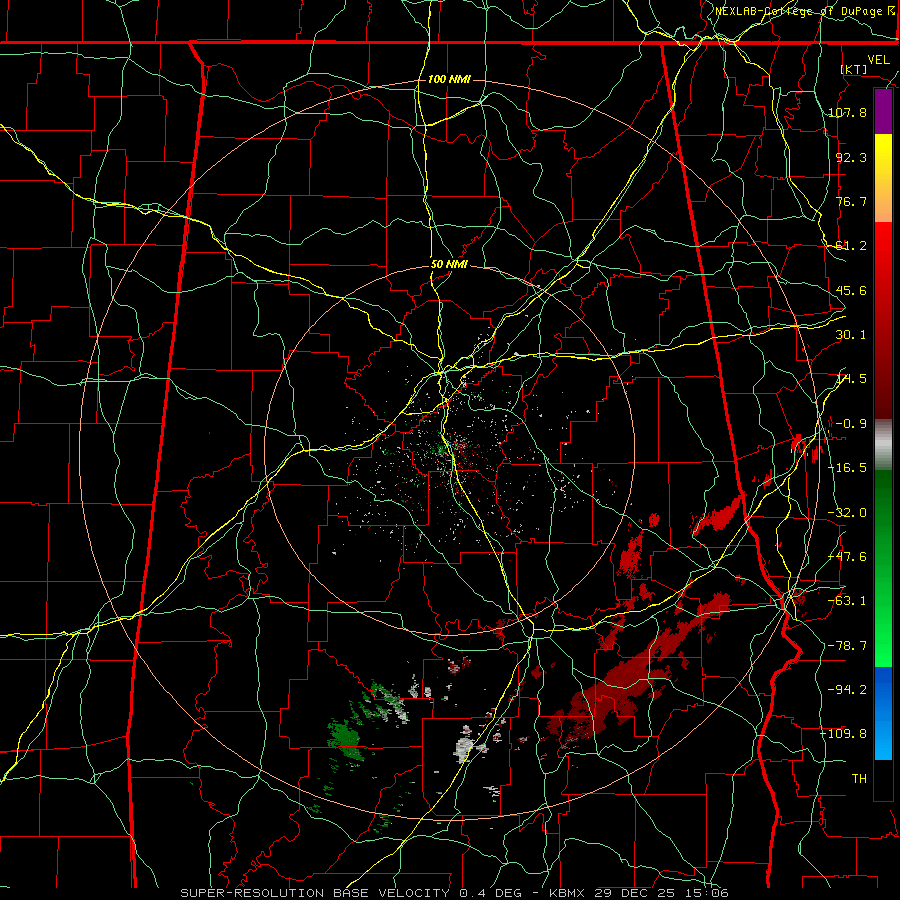This screenshot has height=900, width=900.
Task: Pick the yellow-orange segment of the color bar
Action: click(x=883, y=178)
